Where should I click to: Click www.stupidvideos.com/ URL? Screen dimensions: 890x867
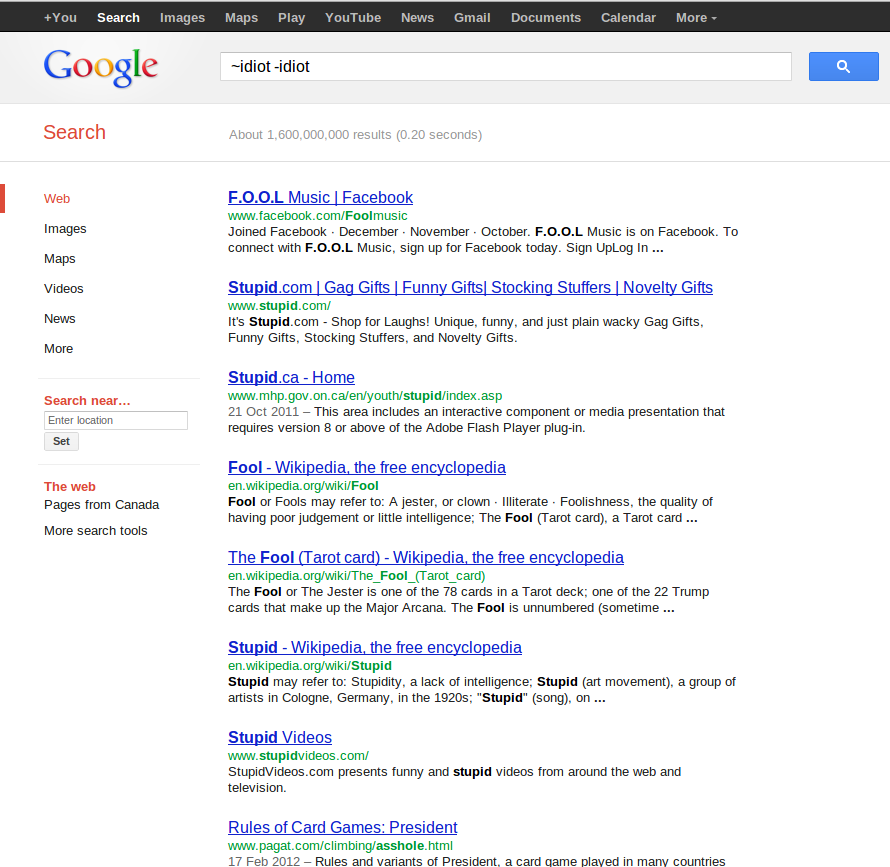click(x=298, y=756)
